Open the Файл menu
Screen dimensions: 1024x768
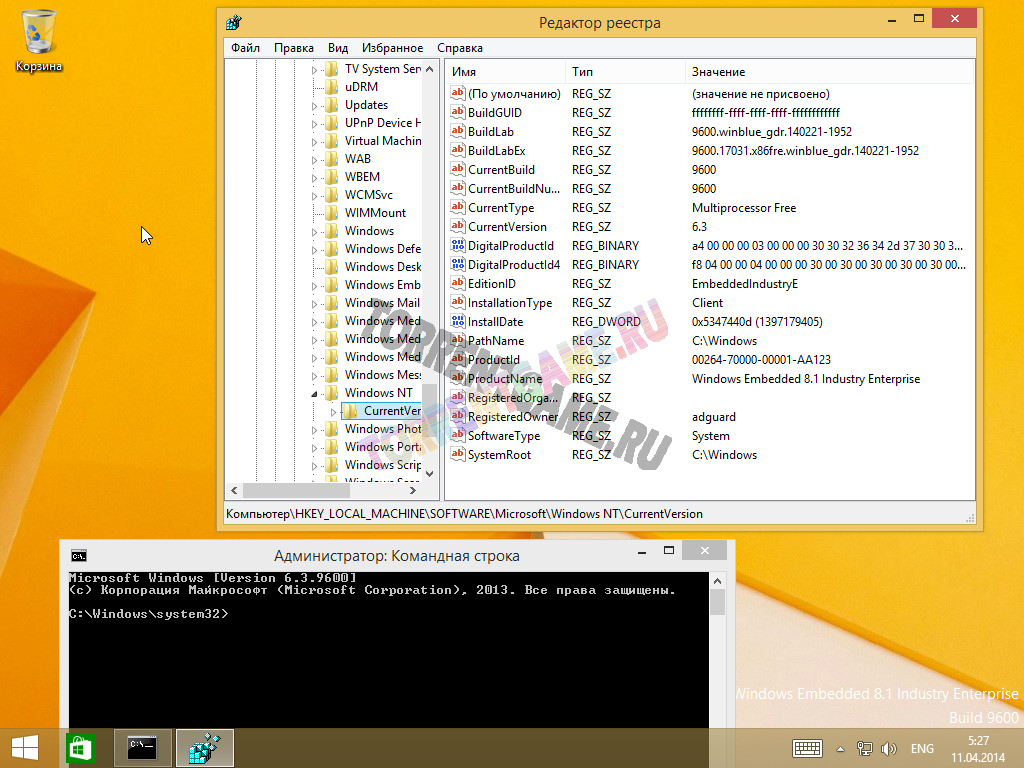point(245,48)
